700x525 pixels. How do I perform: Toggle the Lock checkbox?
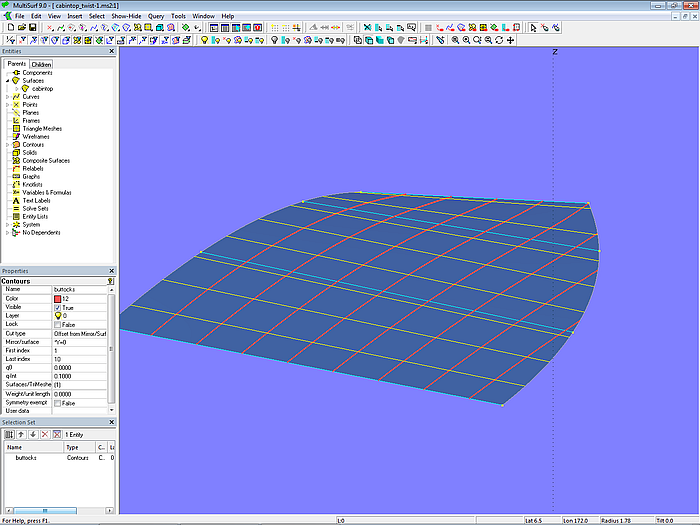click(x=57, y=324)
